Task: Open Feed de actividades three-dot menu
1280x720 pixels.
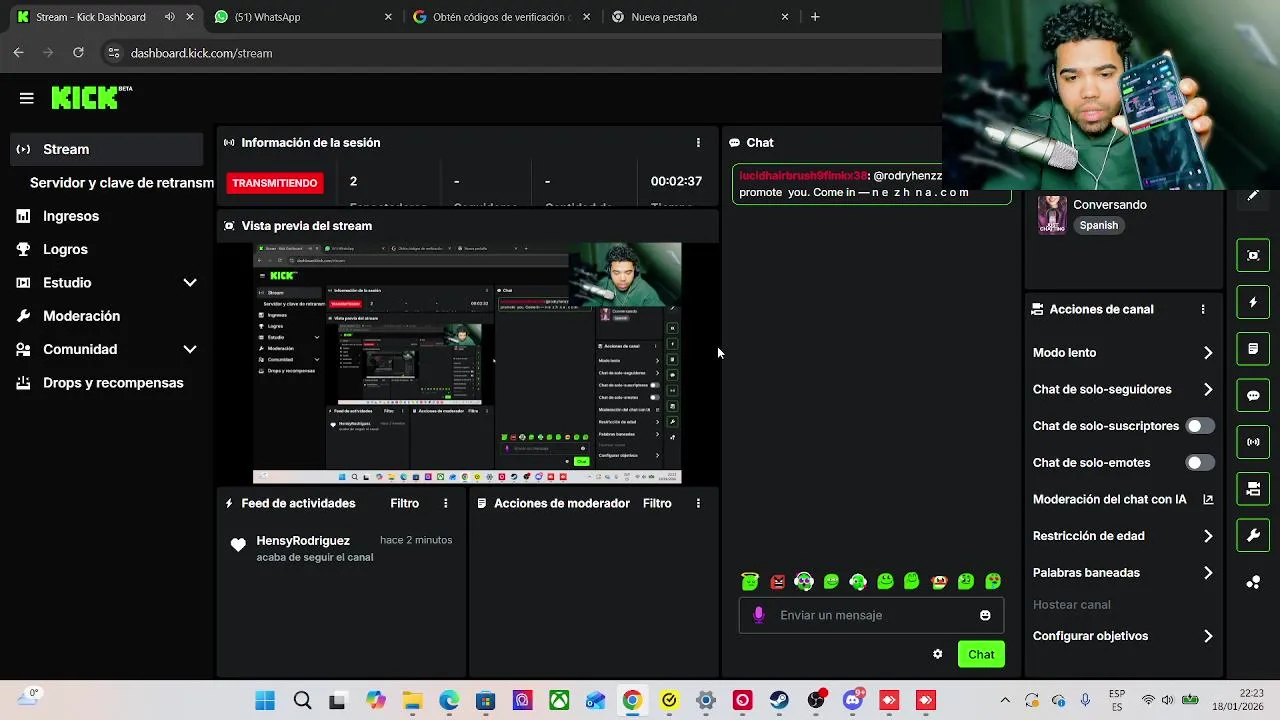Action: coord(446,503)
